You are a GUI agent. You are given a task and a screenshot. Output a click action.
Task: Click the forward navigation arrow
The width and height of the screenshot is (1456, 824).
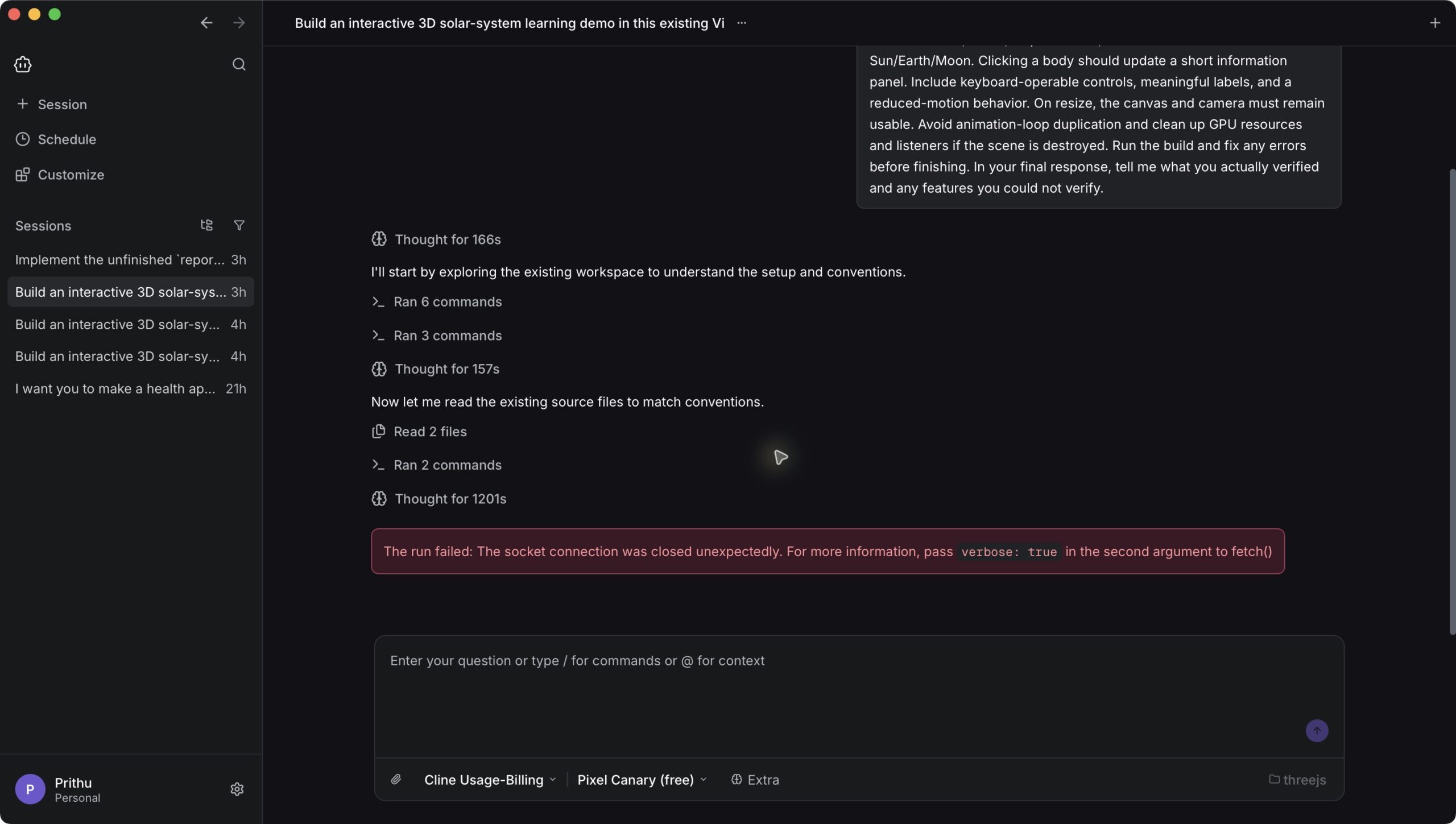pyautogui.click(x=239, y=23)
